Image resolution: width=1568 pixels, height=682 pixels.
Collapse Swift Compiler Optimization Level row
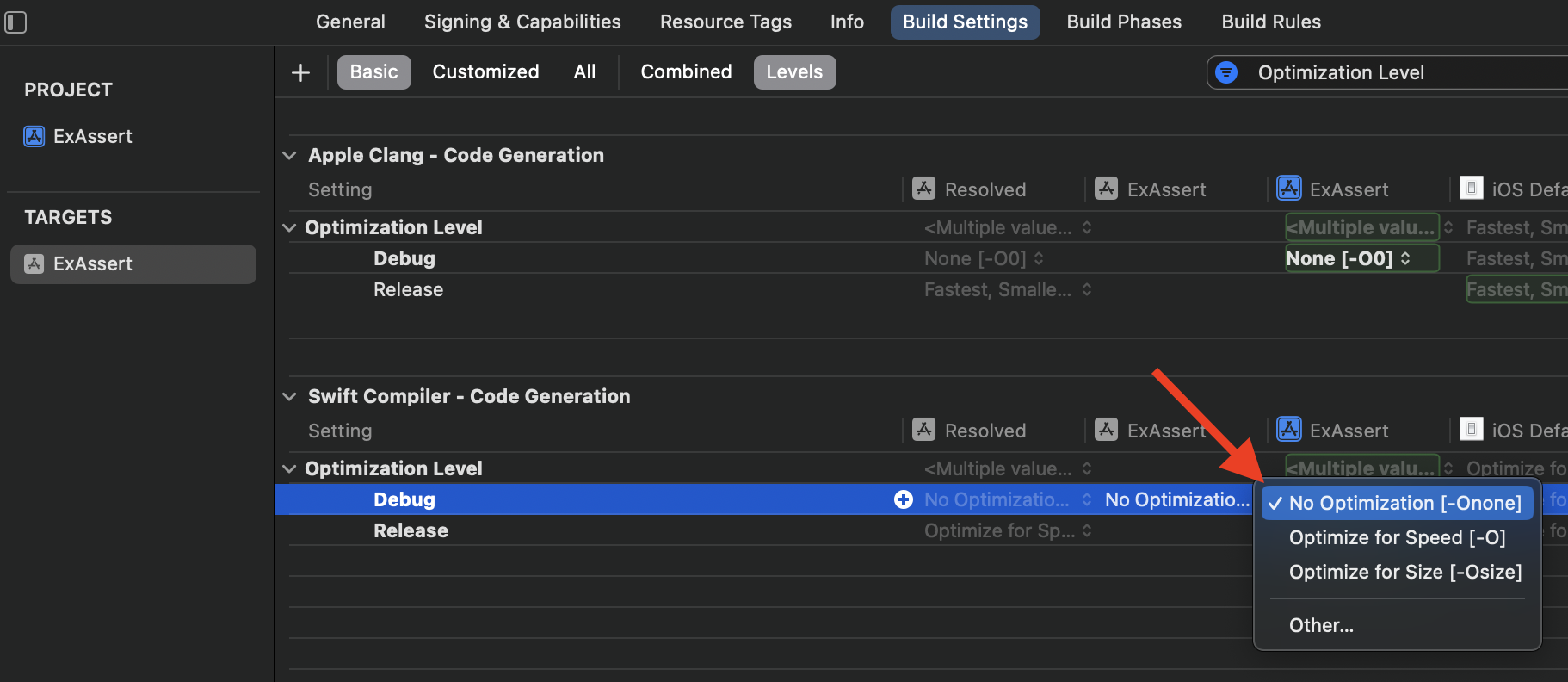click(289, 469)
